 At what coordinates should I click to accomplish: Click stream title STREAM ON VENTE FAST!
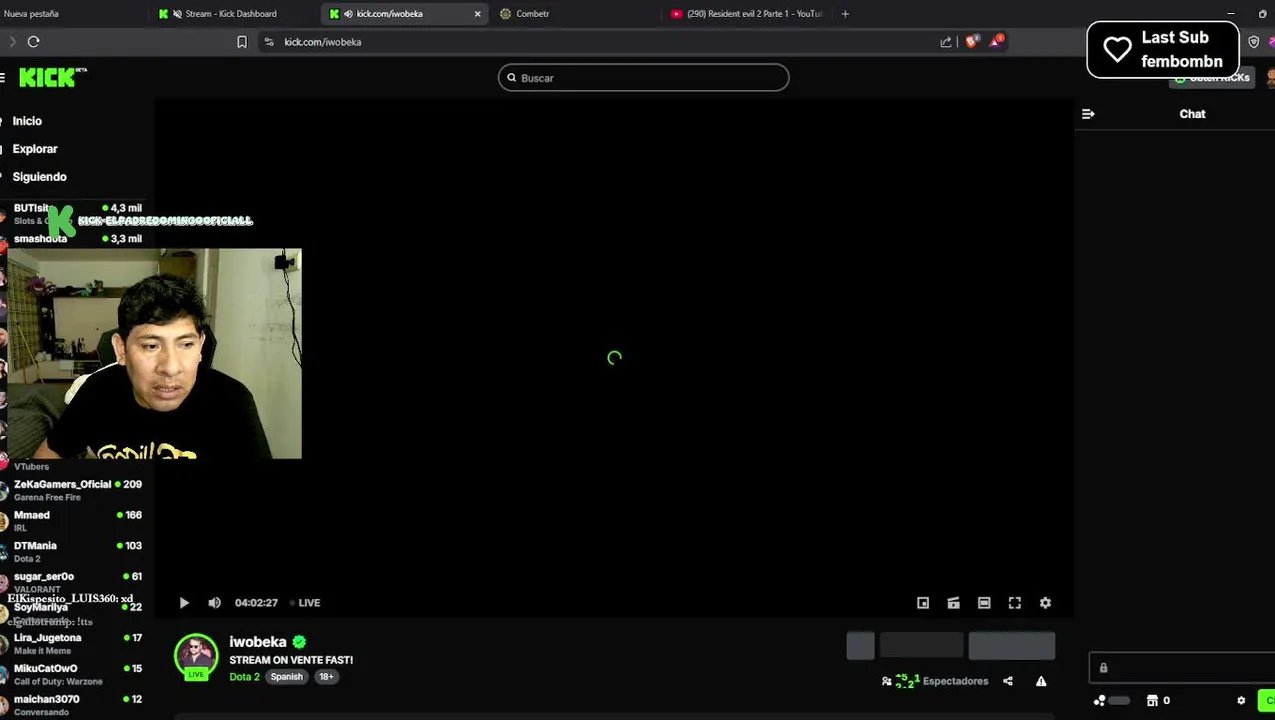(291, 660)
